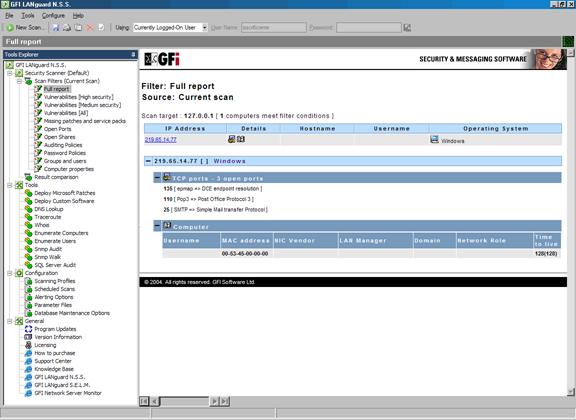Click DNS Lookup tool icon
The width and height of the screenshot is (576, 420).
pyautogui.click(x=28, y=209)
